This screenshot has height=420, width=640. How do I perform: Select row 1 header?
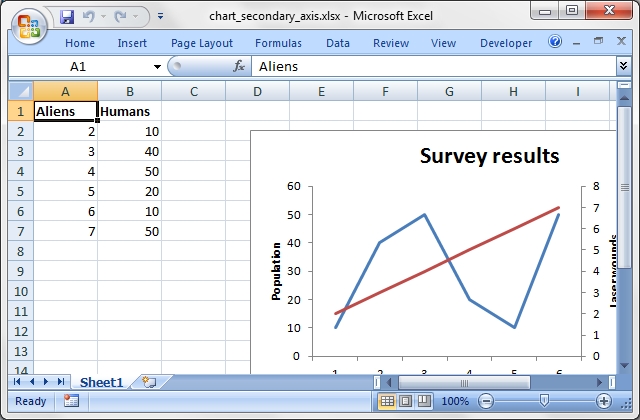pos(20,111)
